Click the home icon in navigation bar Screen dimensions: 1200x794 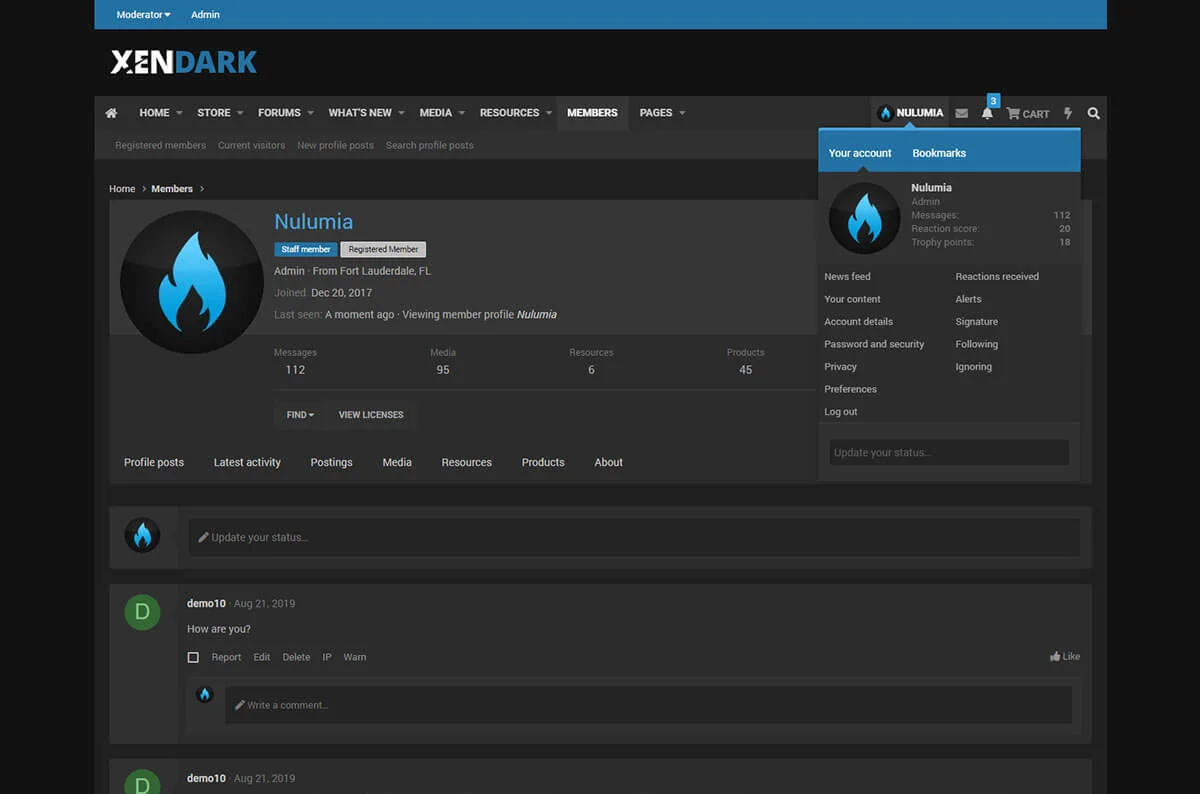pyautogui.click(x=111, y=113)
